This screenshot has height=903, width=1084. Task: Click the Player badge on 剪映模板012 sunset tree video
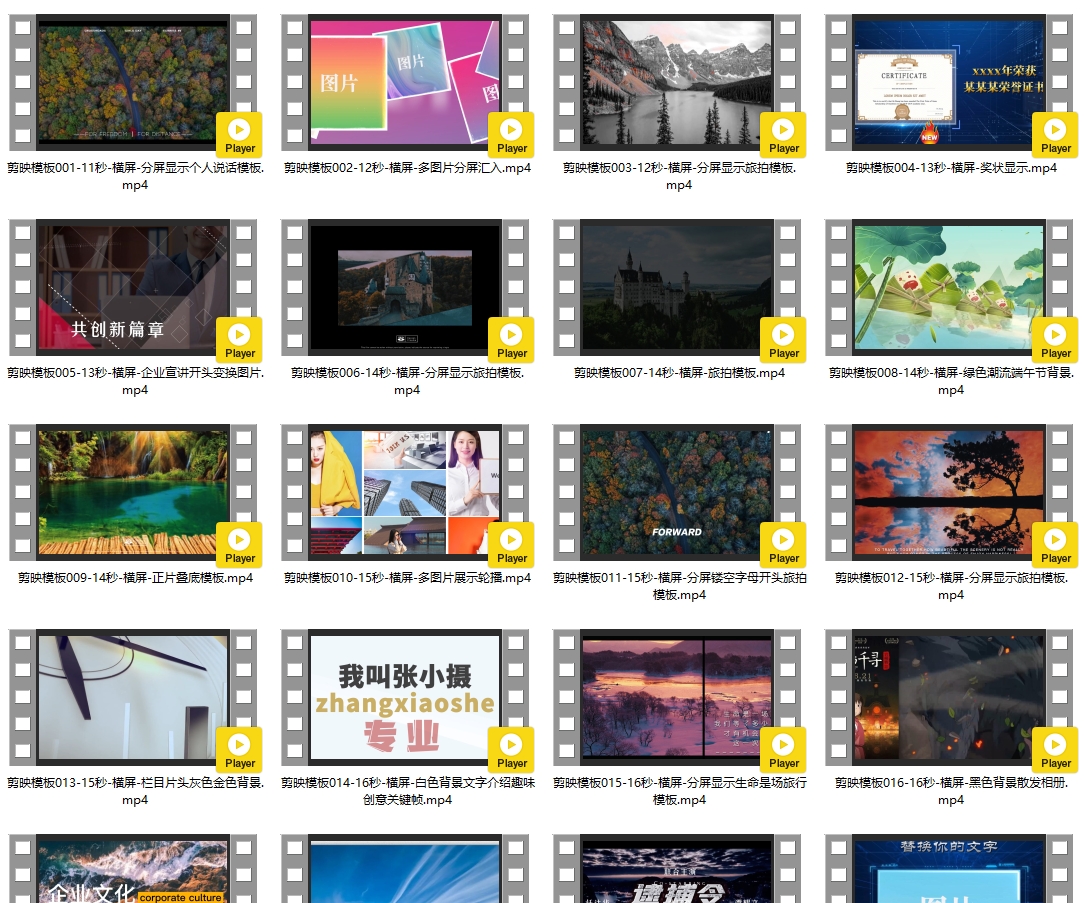tap(1055, 545)
